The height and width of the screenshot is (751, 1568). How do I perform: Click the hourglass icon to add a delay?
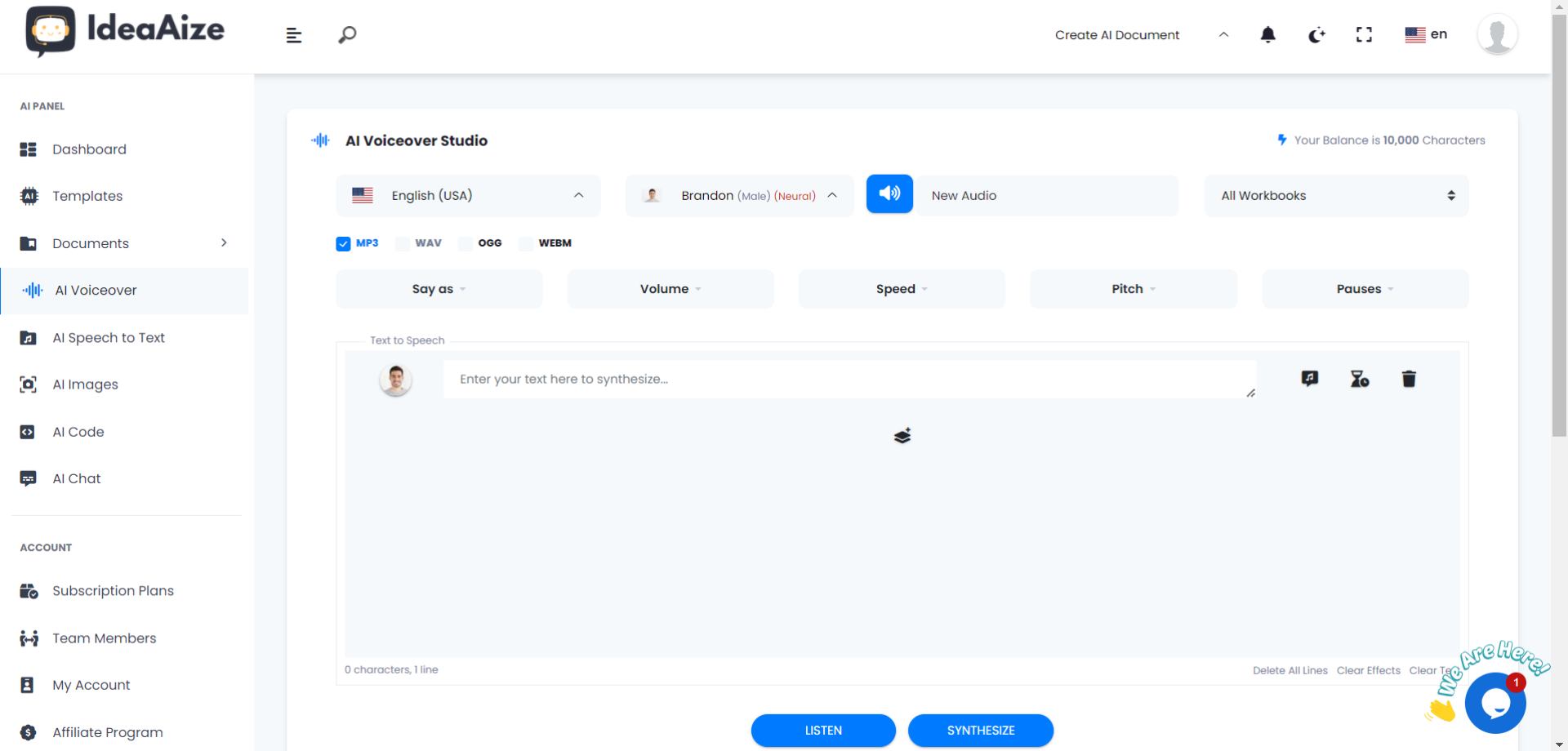pyautogui.click(x=1359, y=378)
